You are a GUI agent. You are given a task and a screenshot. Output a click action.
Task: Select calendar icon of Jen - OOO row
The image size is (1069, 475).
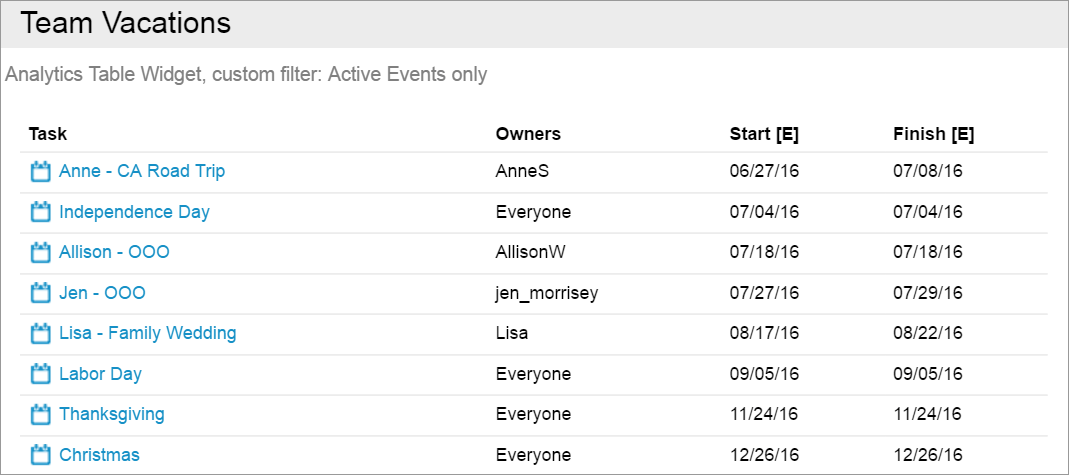[x=41, y=293]
